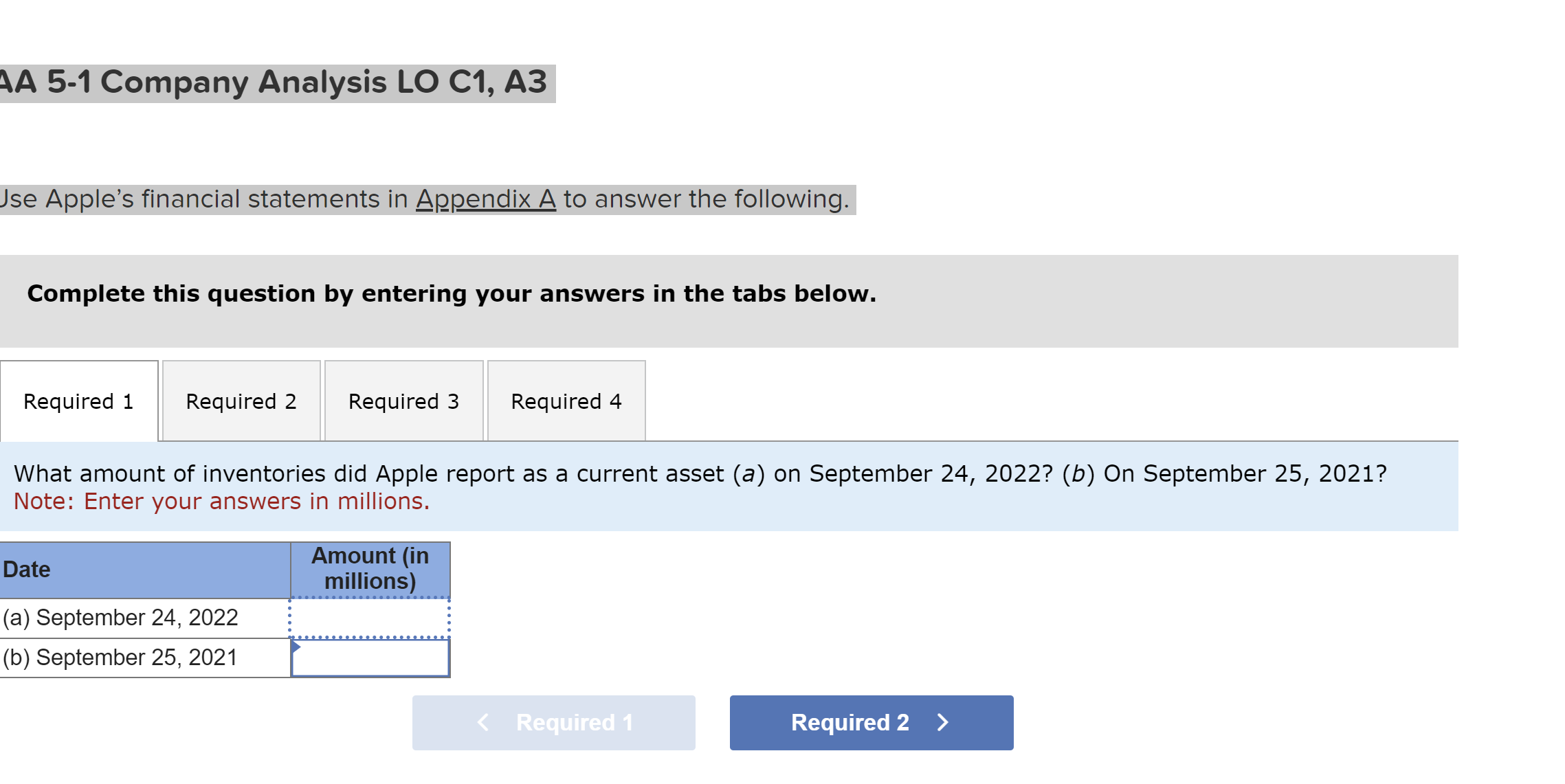Select the left chevron on Required 1 button

pyautogui.click(x=482, y=722)
